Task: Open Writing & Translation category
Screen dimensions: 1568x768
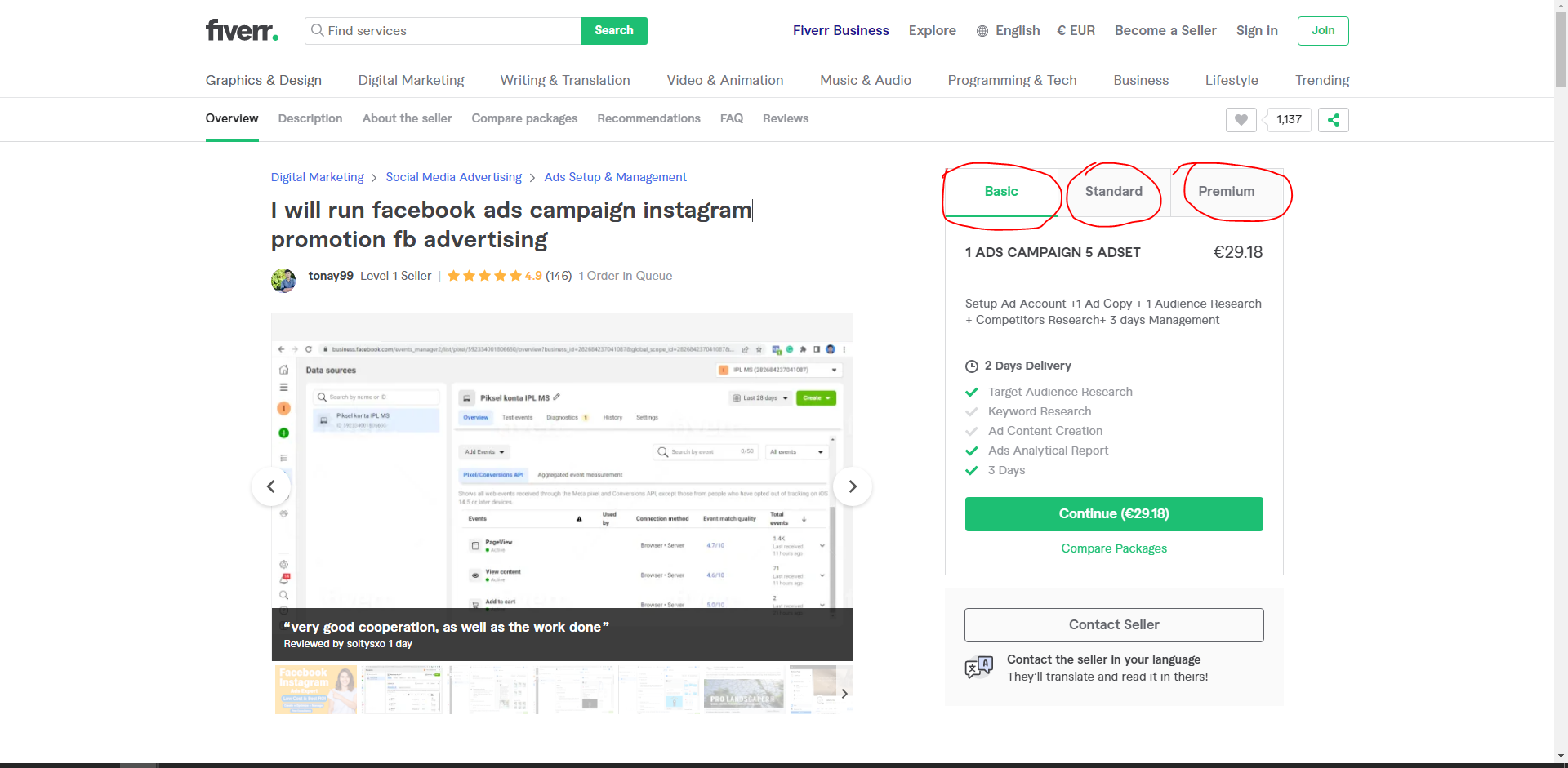Action: click(565, 80)
